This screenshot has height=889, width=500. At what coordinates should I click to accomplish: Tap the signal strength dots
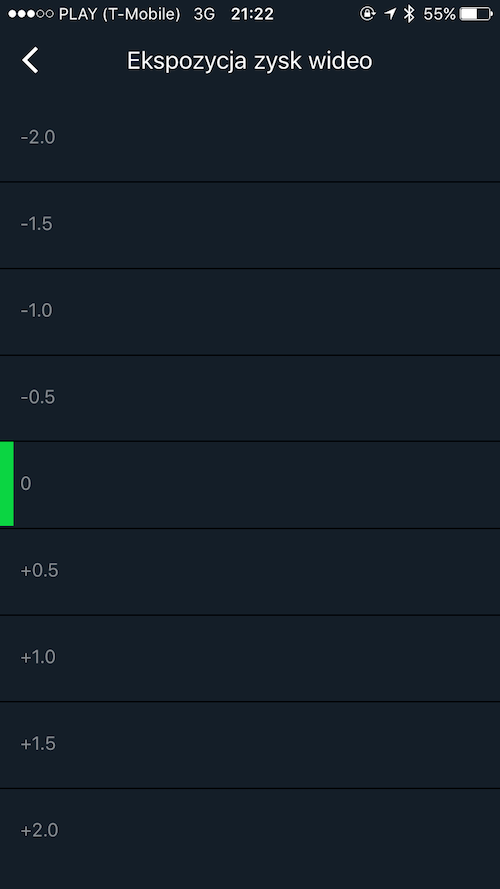click(31, 14)
